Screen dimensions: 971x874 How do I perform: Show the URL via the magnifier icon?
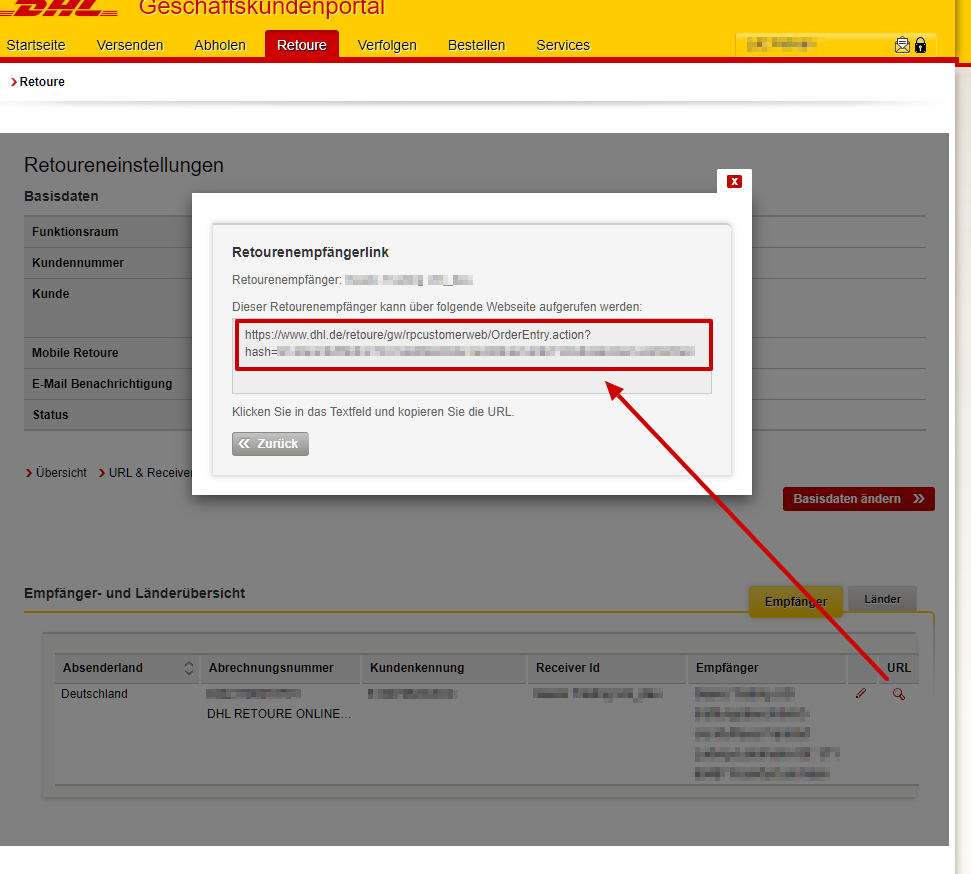point(899,694)
